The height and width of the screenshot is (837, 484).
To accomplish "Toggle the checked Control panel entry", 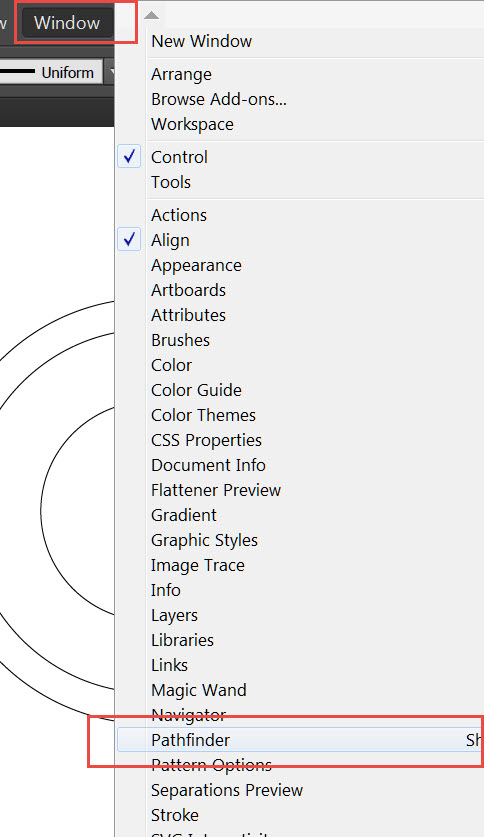I will (179, 157).
